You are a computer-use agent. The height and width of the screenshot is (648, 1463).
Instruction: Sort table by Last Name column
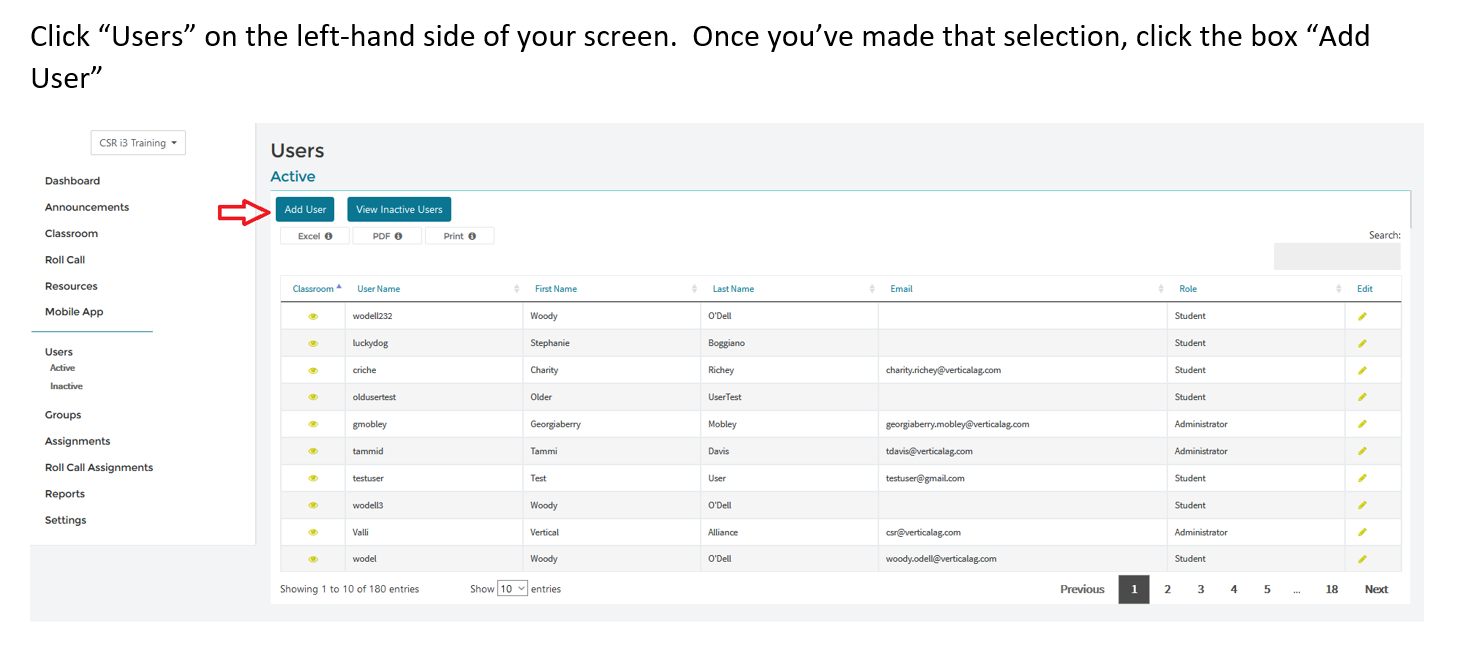[733, 289]
